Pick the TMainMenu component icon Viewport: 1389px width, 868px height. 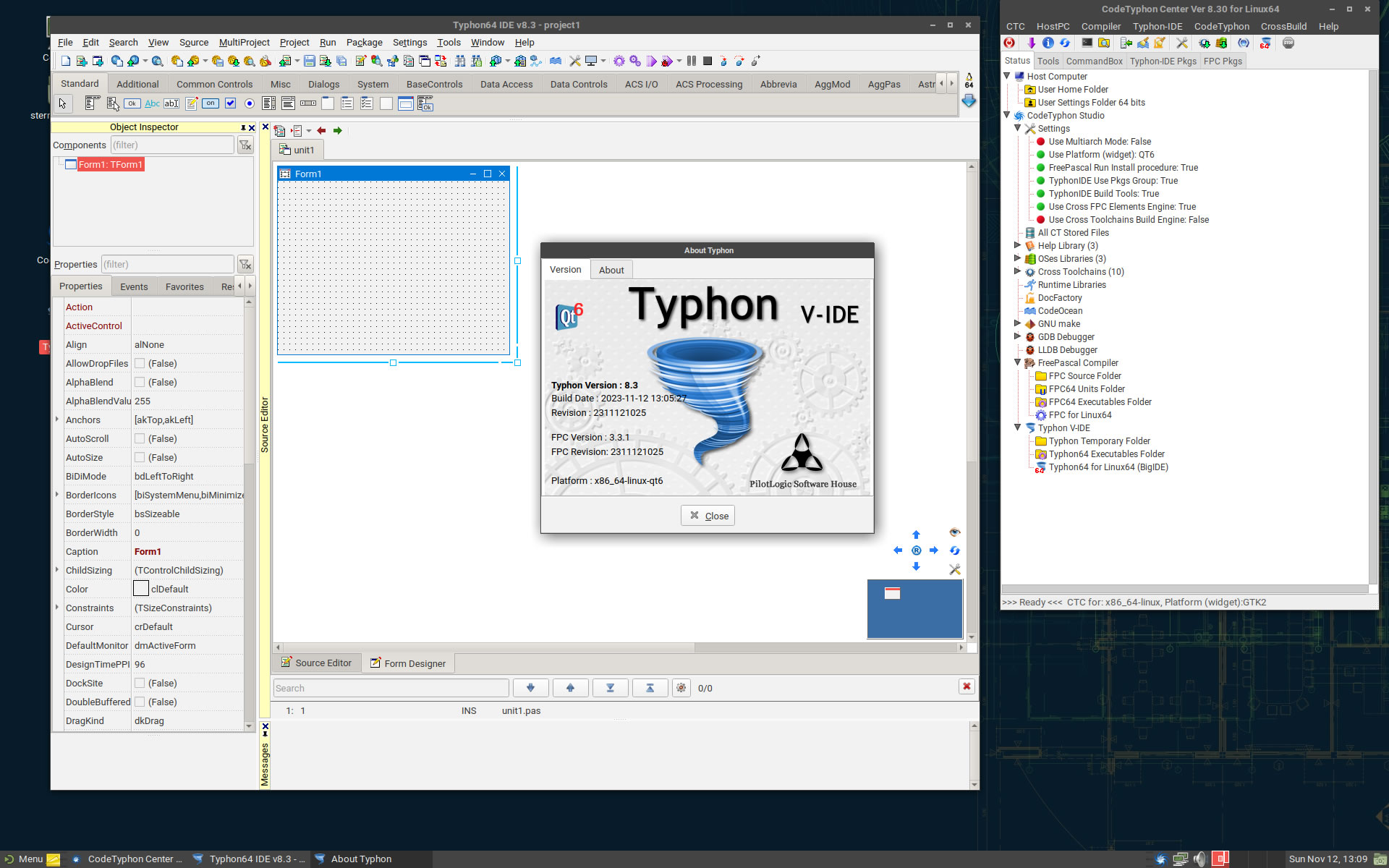coord(92,103)
